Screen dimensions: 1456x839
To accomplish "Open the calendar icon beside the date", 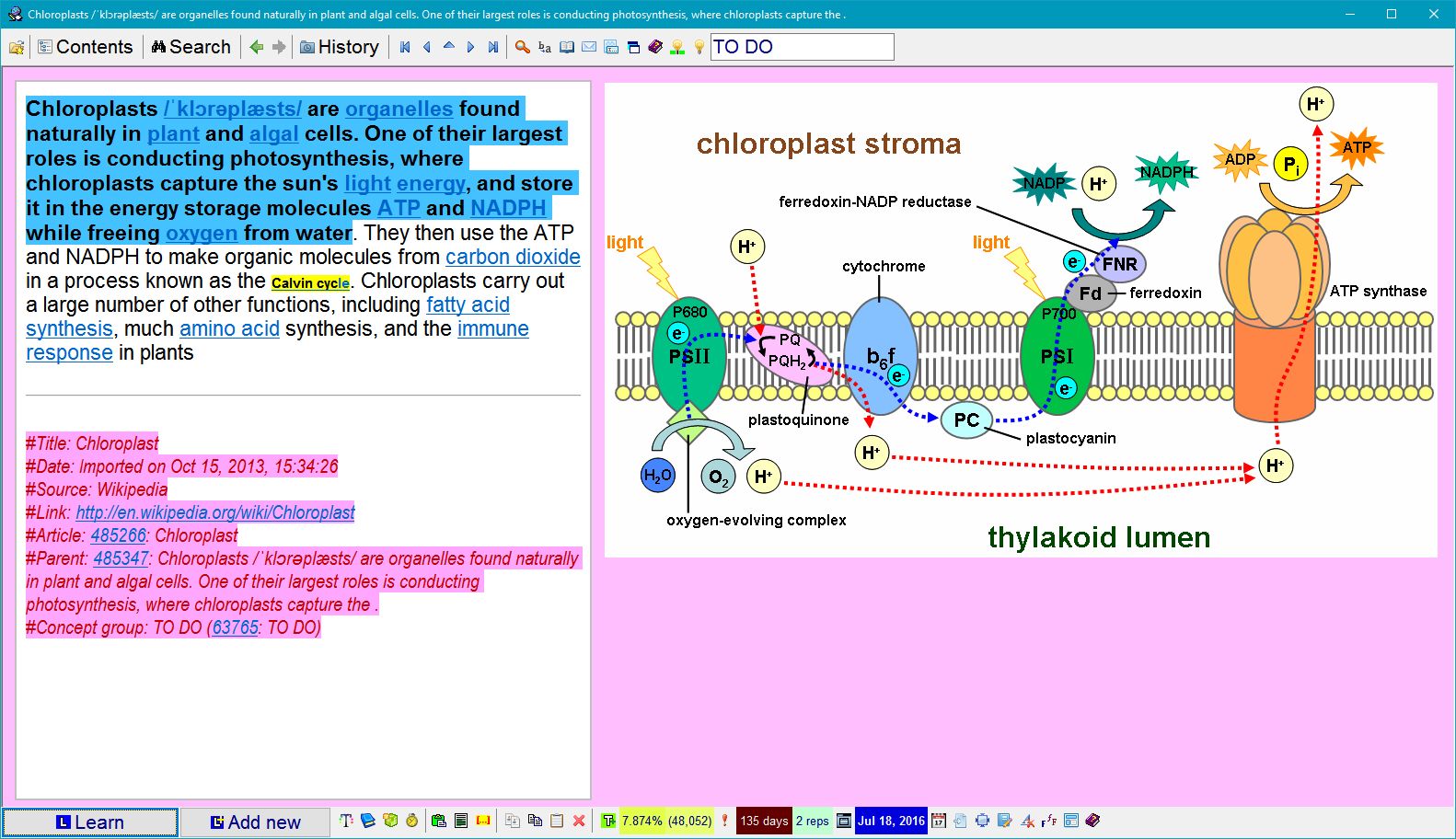I will 939,821.
